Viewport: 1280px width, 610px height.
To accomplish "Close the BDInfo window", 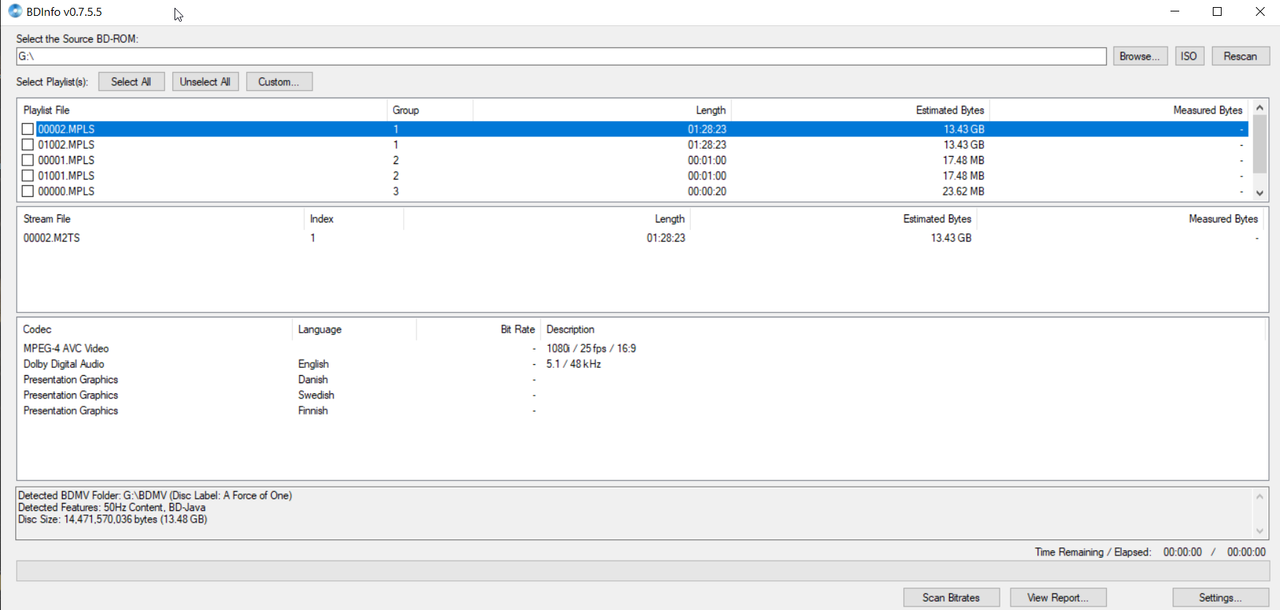I will [1260, 12].
